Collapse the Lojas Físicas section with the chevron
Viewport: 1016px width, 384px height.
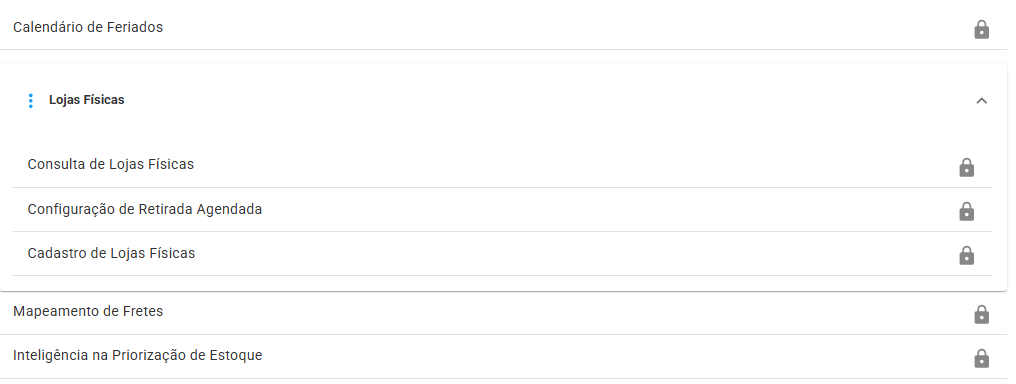tap(982, 100)
